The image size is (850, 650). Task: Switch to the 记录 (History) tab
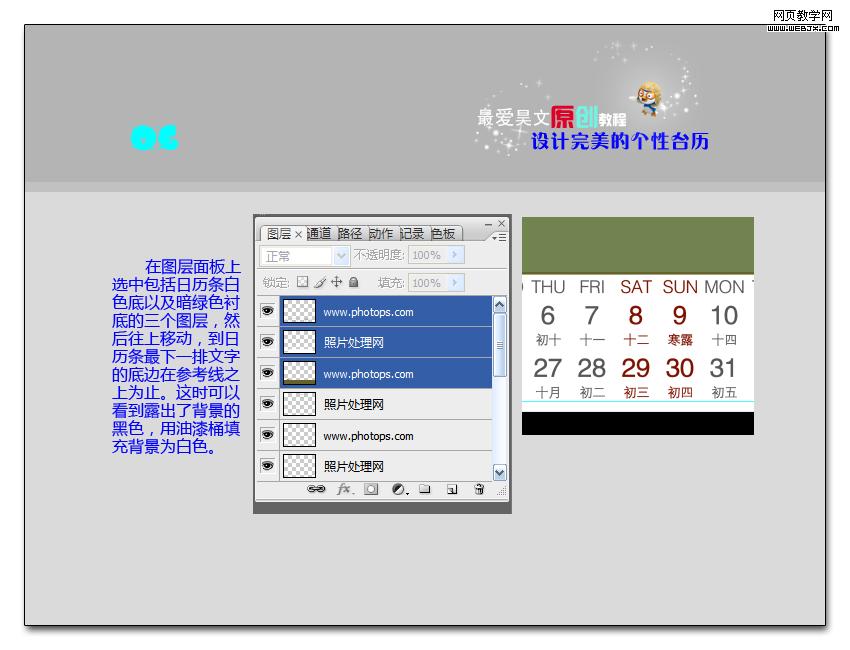pyautogui.click(x=412, y=233)
